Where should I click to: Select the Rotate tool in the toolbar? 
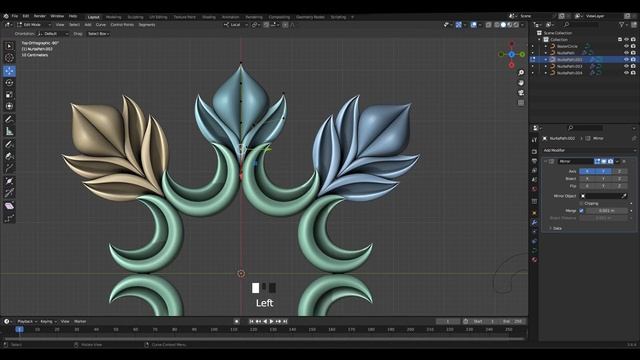(x=9, y=83)
